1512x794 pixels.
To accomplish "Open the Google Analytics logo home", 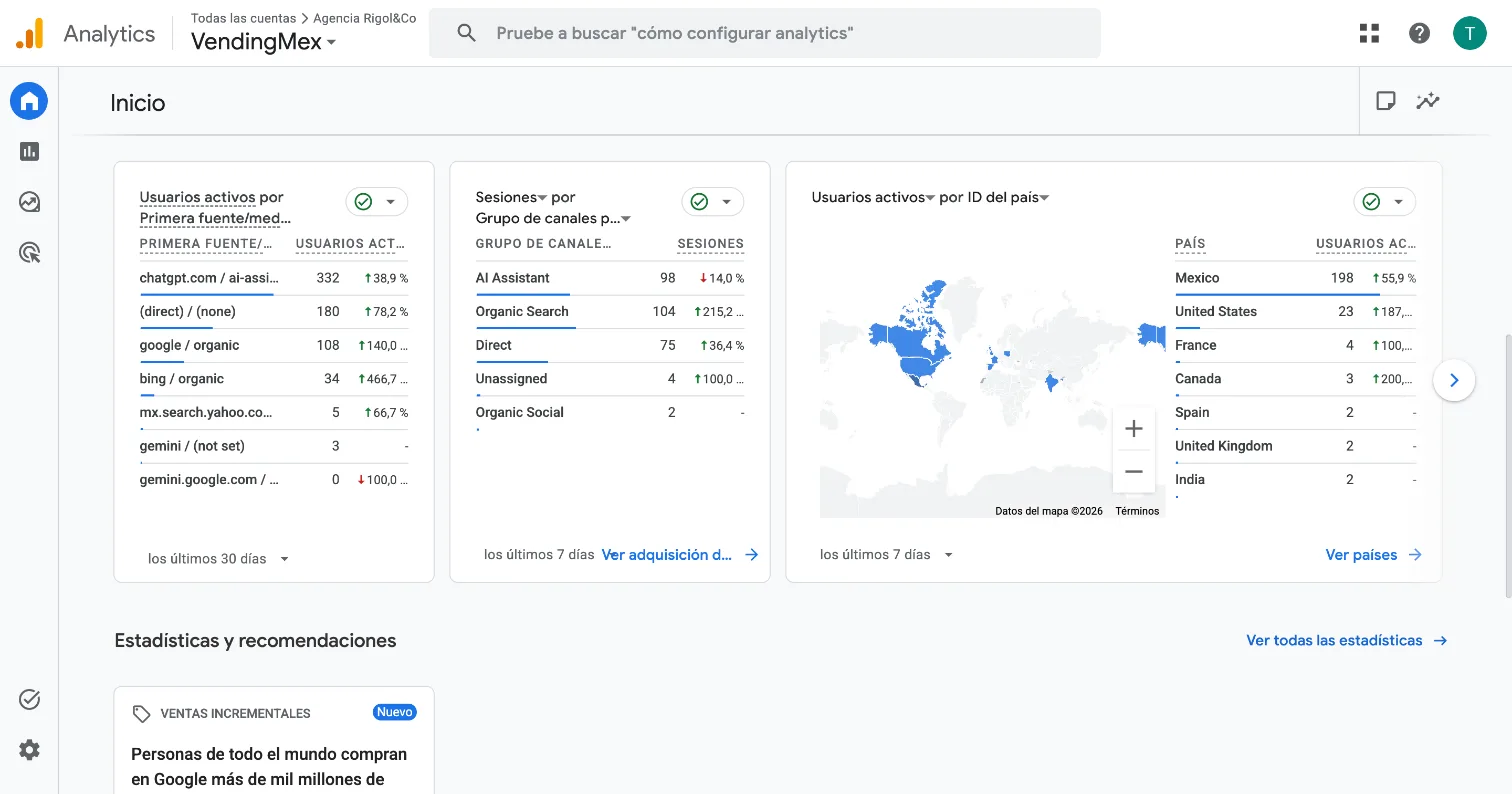I will tap(30, 34).
